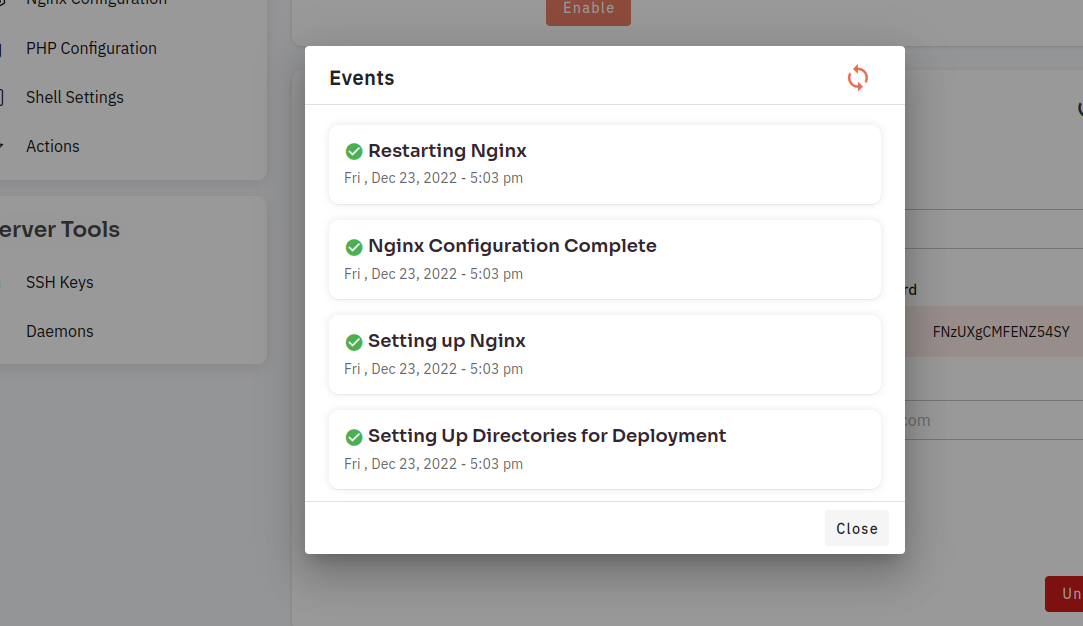Screen dimensions: 1083x626
Task: Click the timestamp under Setting Up Directories for Deployment
Action: click(x=433, y=464)
